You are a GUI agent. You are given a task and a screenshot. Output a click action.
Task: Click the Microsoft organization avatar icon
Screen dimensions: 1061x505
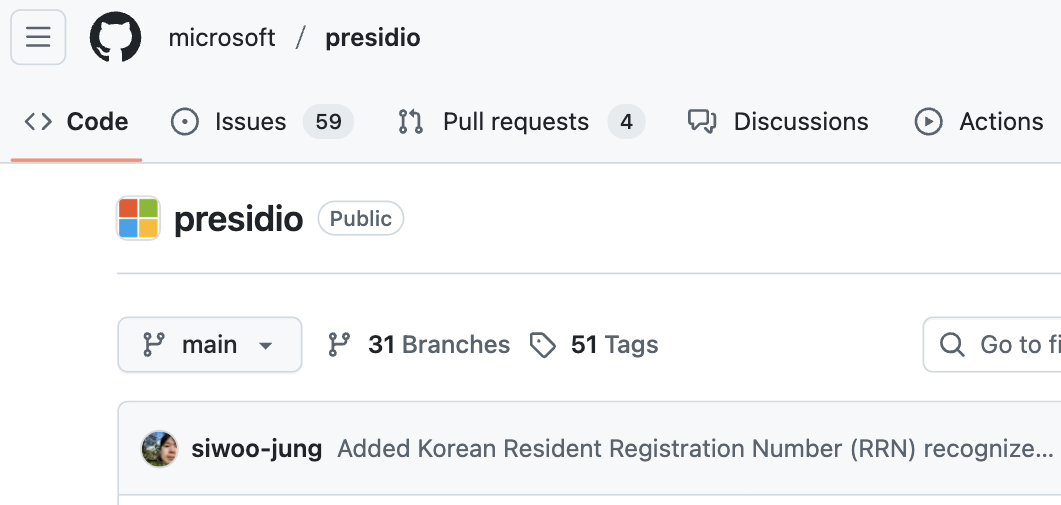(139, 218)
